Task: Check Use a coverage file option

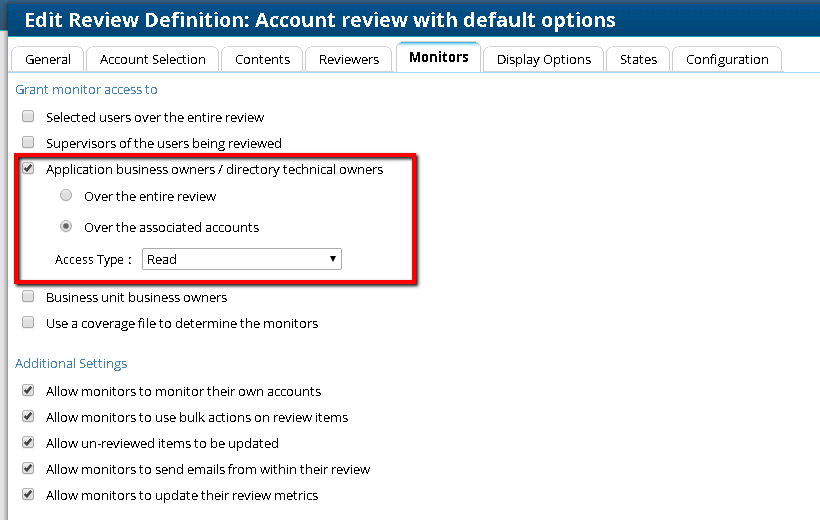Action: (28, 323)
